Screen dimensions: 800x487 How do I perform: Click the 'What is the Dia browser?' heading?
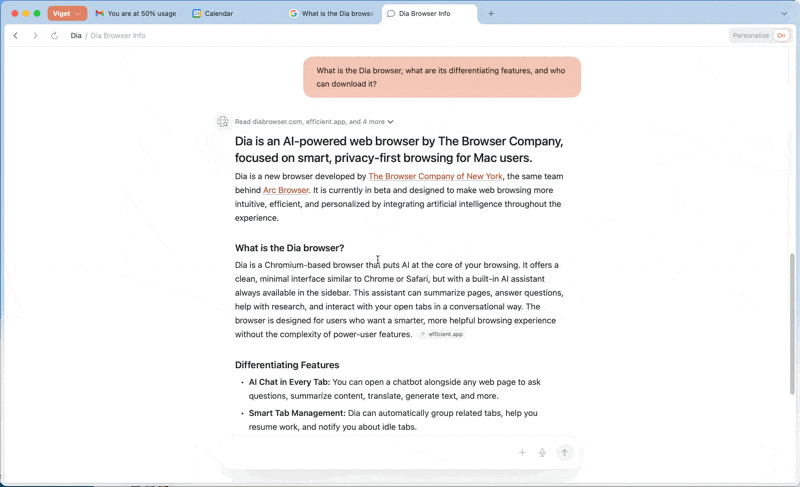pyautogui.click(x=289, y=248)
